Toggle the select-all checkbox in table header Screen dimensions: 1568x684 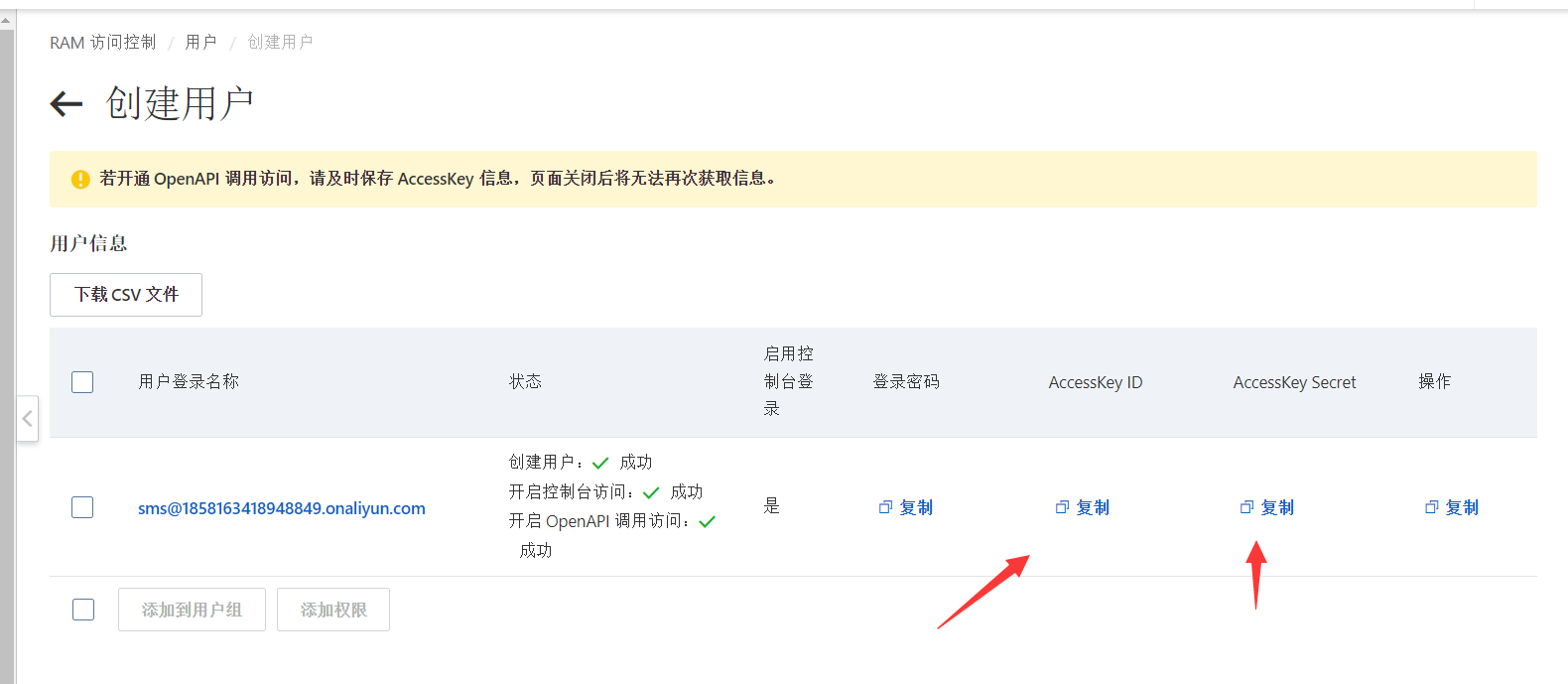82,382
